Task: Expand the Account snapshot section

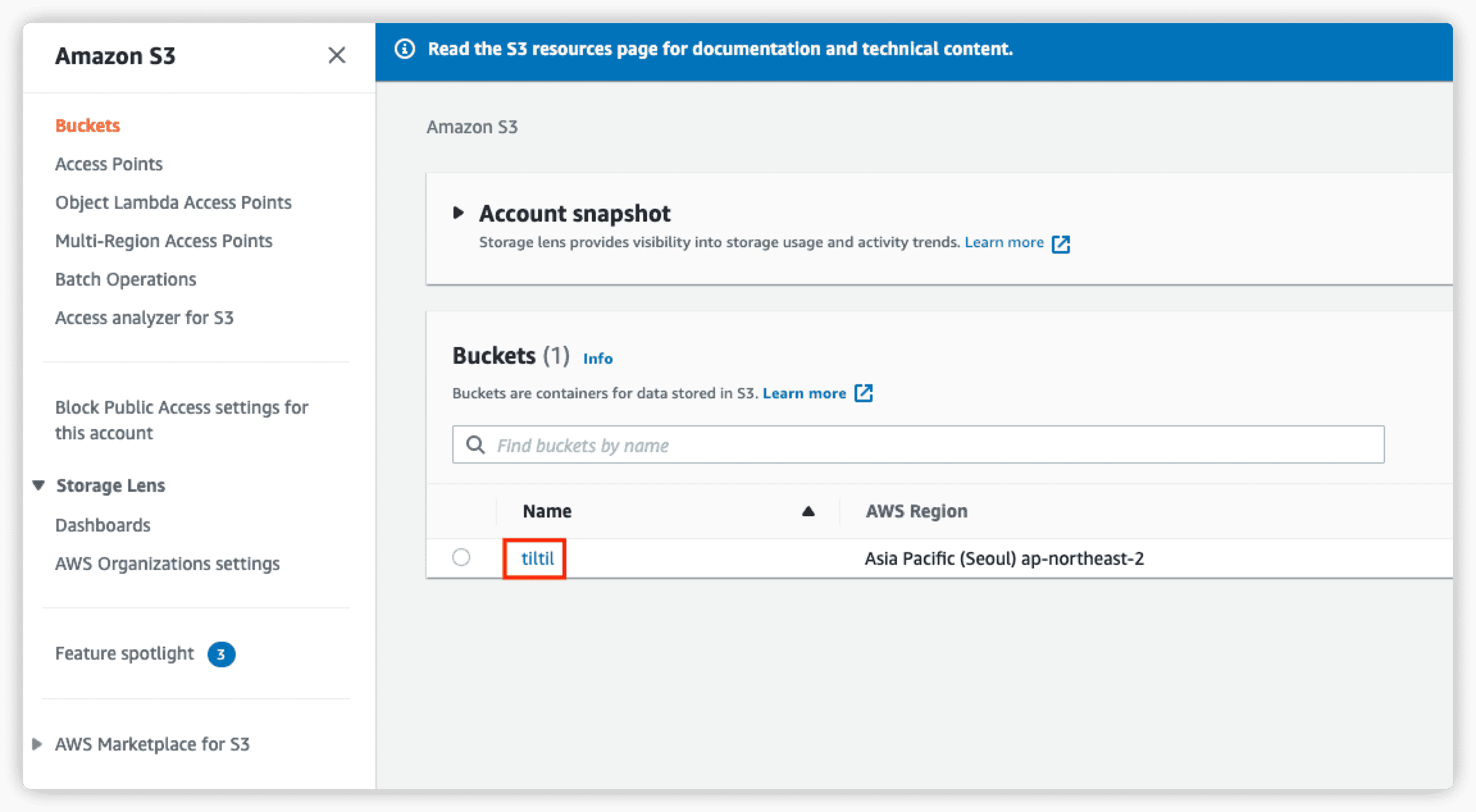Action: click(458, 213)
